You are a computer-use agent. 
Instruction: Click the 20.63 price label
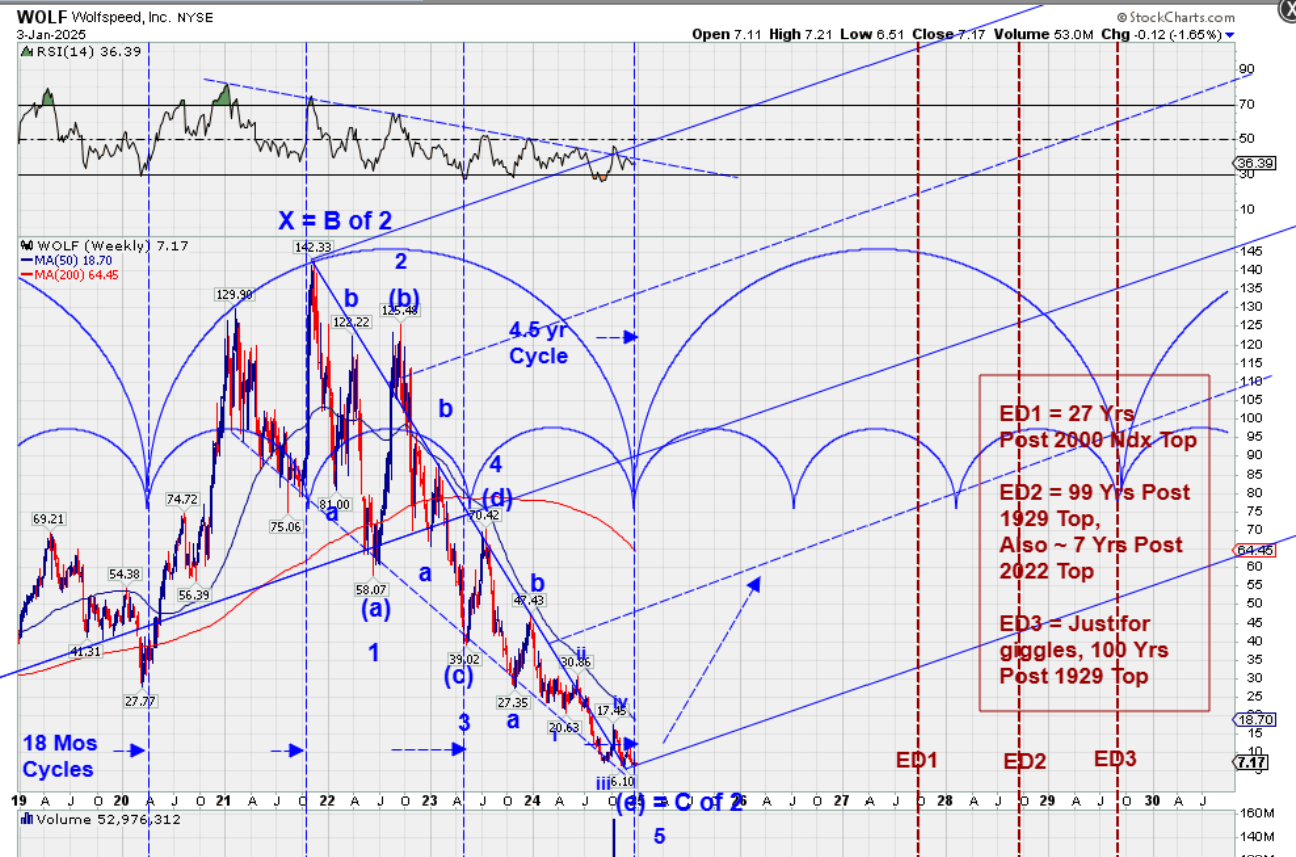tap(564, 727)
